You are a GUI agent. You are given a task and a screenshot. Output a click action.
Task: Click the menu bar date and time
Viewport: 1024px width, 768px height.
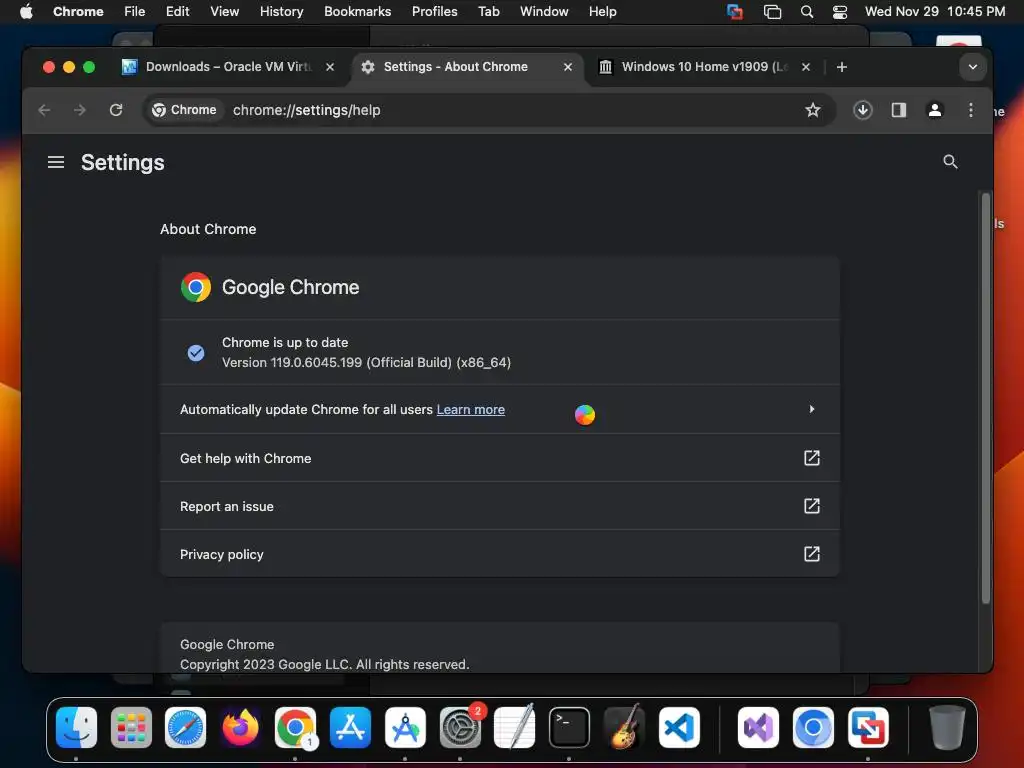935,12
